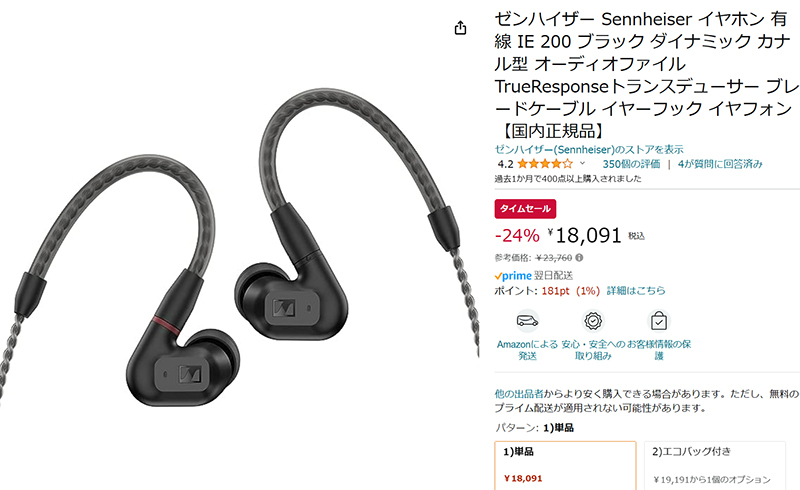
Task: Click the お客様情報の保護 link text
Action: pyautogui.click(x=659, y=350)
